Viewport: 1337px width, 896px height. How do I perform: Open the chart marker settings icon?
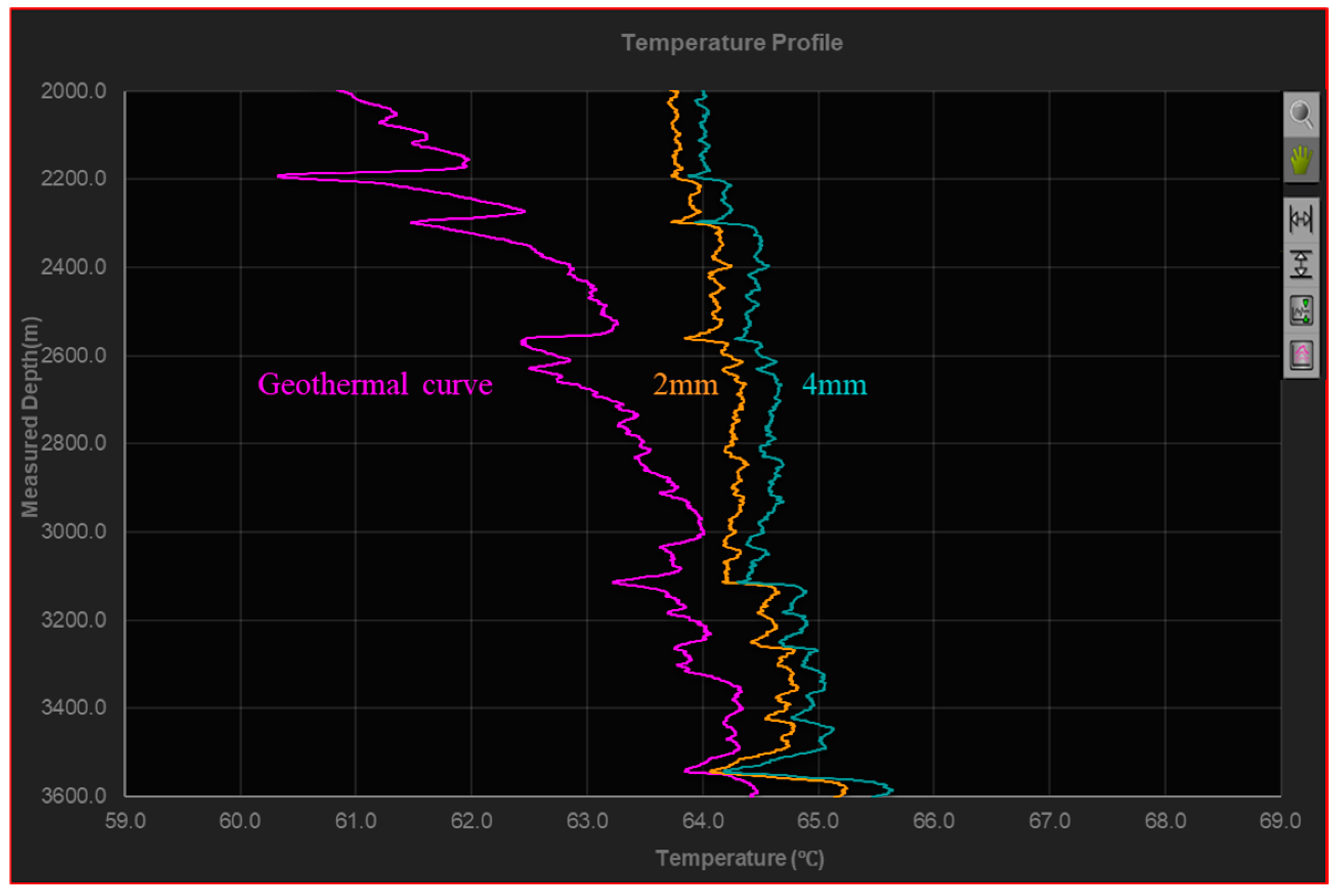pyautogui.click(x=1301, y=310)
